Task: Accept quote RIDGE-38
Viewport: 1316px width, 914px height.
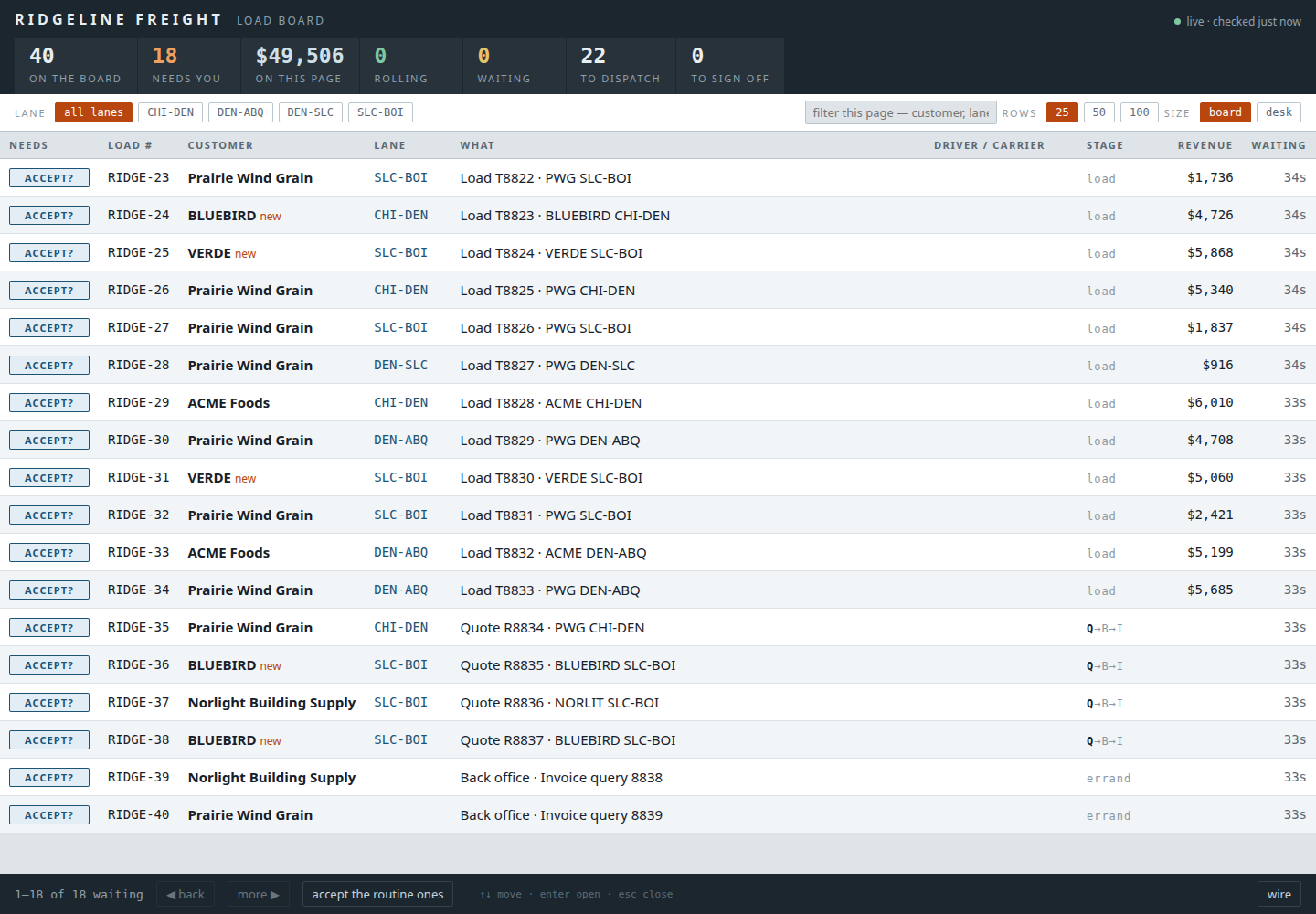Action: click(x=49, y=740)
